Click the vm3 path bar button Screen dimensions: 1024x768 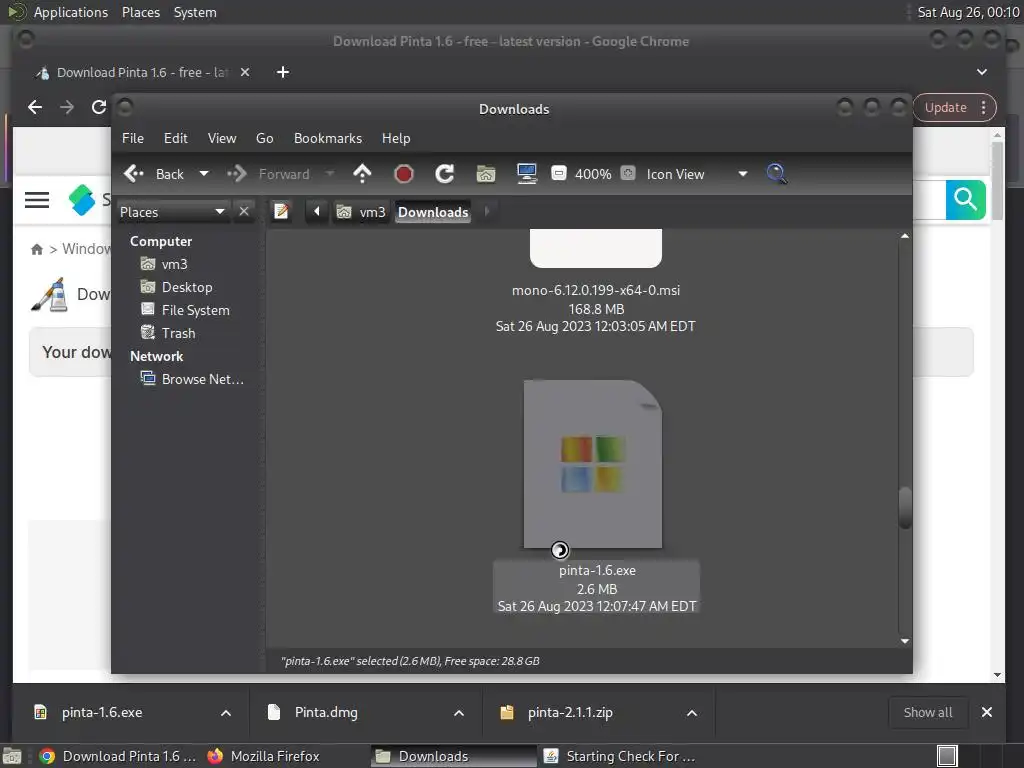[x=360, y=212]
